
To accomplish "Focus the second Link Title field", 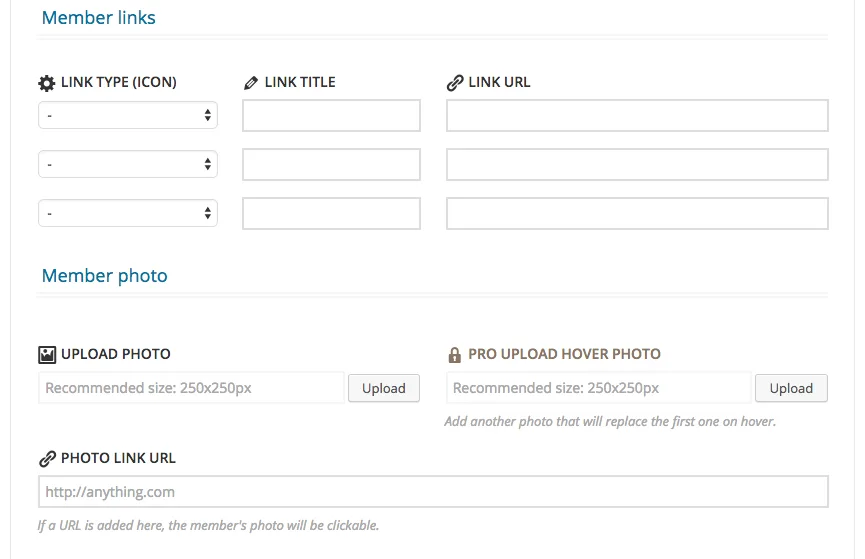I will tap(331, 164).
